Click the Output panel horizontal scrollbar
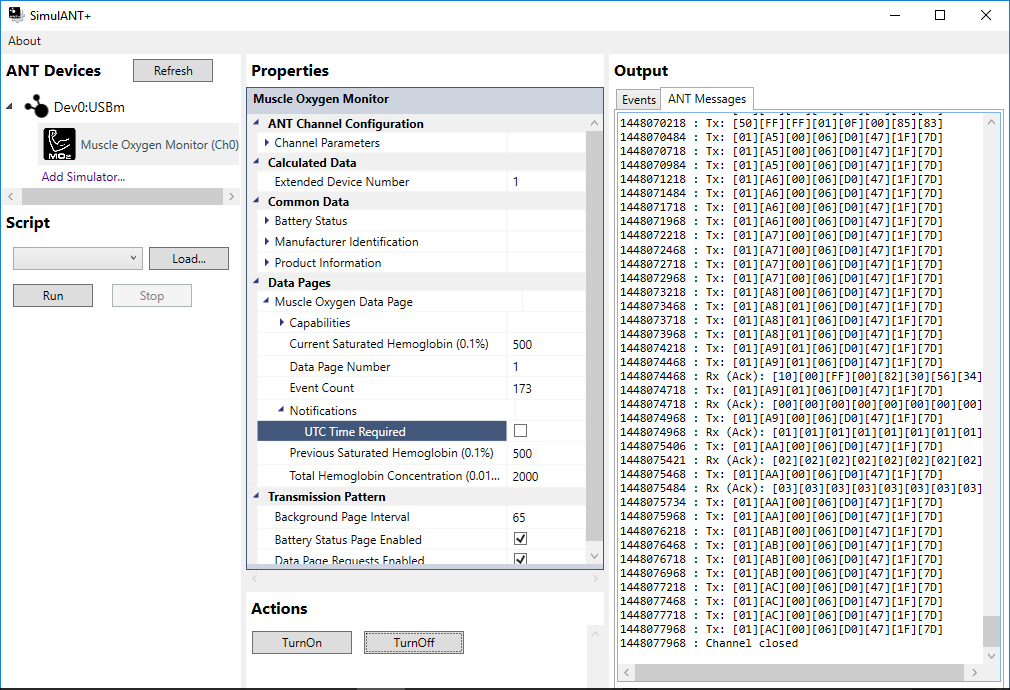1010x690 pixels. click(799, 673)
